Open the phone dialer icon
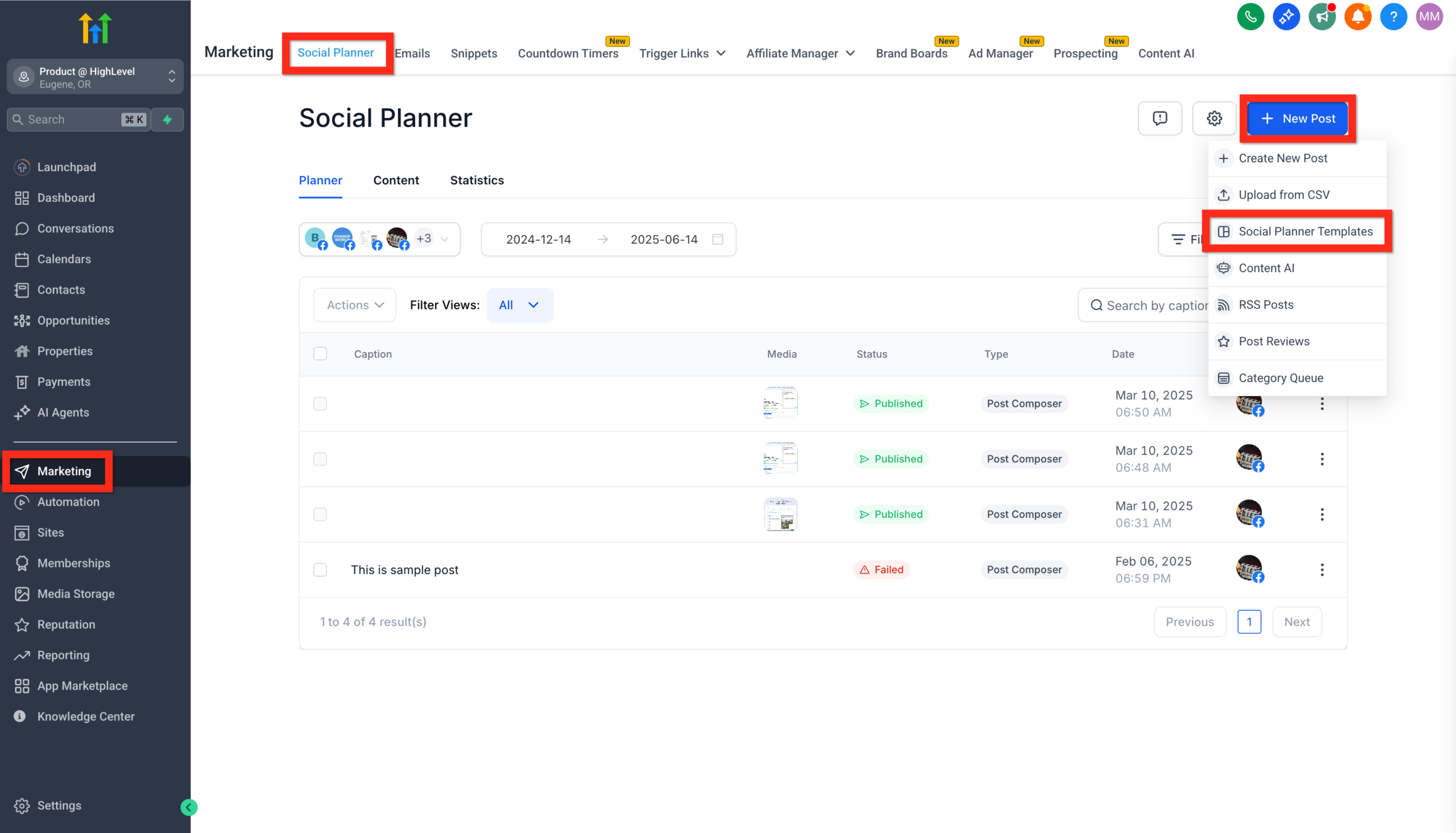Screen dimensions: 1456x833 click(1250, 17)
